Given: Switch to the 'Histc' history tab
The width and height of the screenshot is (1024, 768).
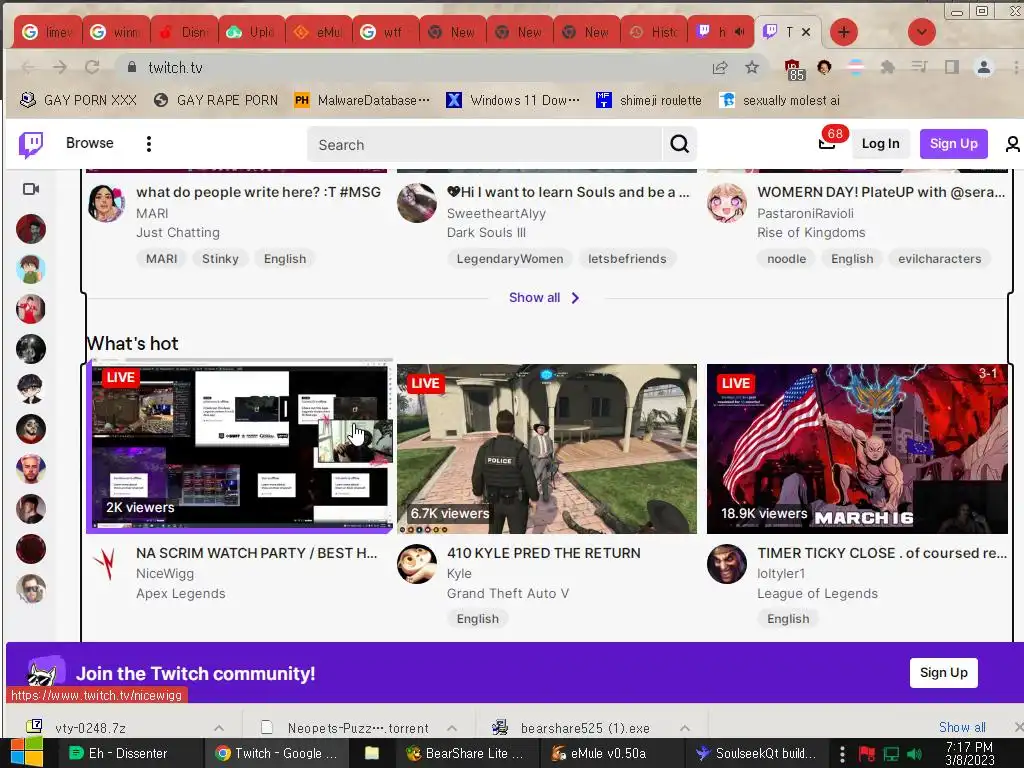Looking at the screenshot, I should [x=654, y=32].
